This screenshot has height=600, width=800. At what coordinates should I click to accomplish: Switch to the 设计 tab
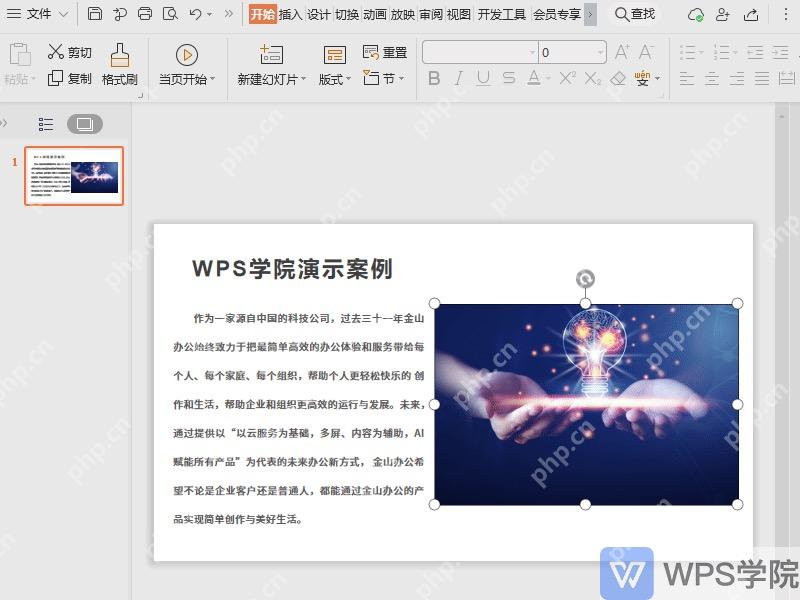coord(318,14)
